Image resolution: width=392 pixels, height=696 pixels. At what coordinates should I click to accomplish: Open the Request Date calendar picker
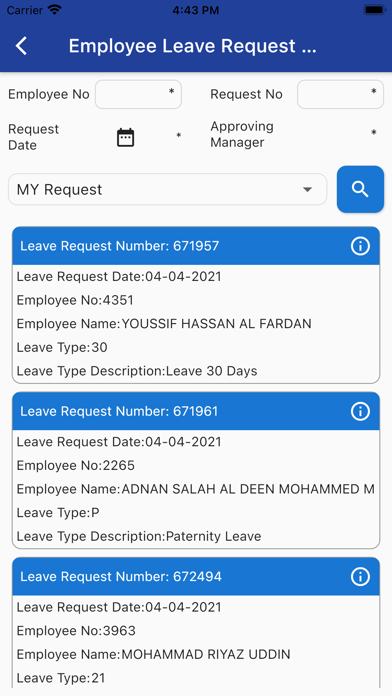pyautogui.click(x=126, y=137)
